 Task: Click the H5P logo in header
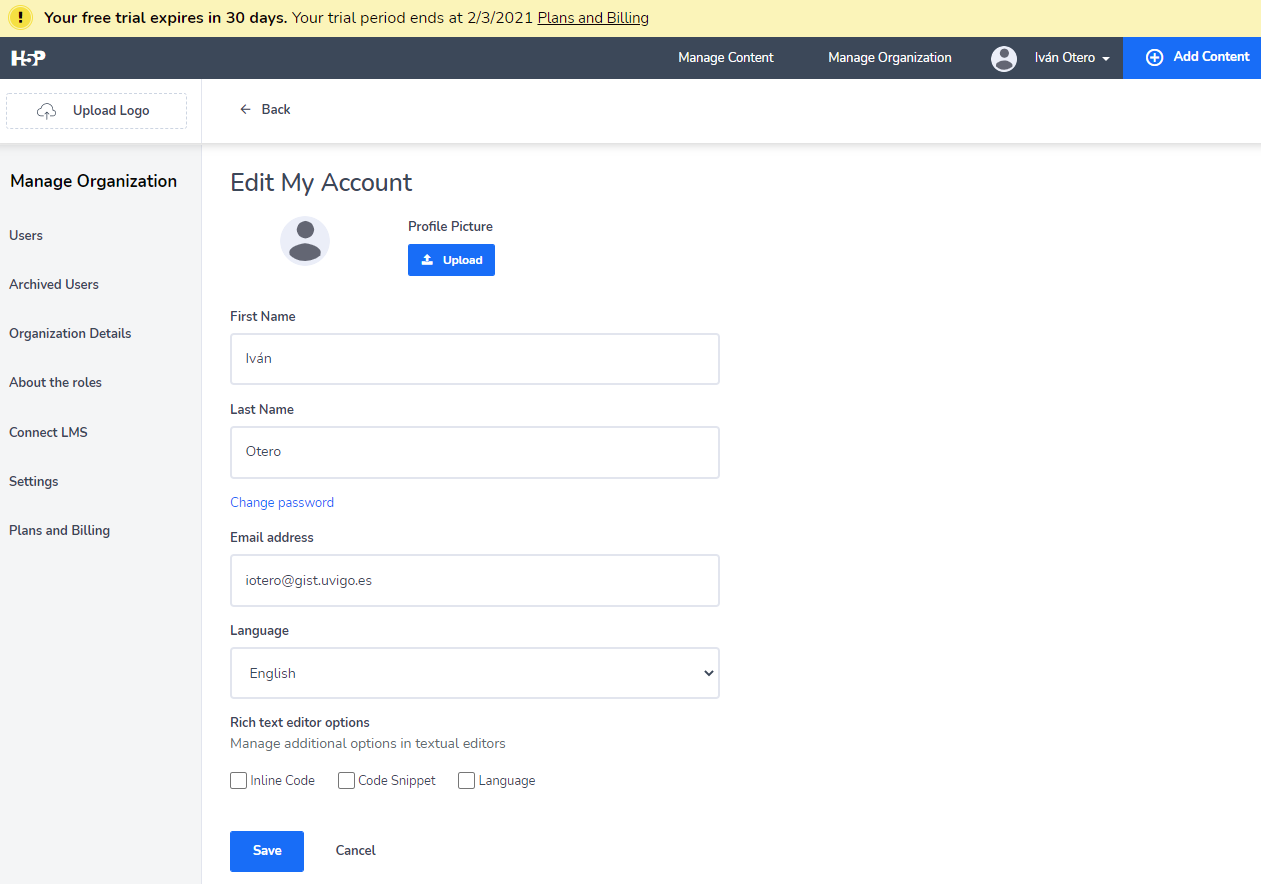point(28,58)
